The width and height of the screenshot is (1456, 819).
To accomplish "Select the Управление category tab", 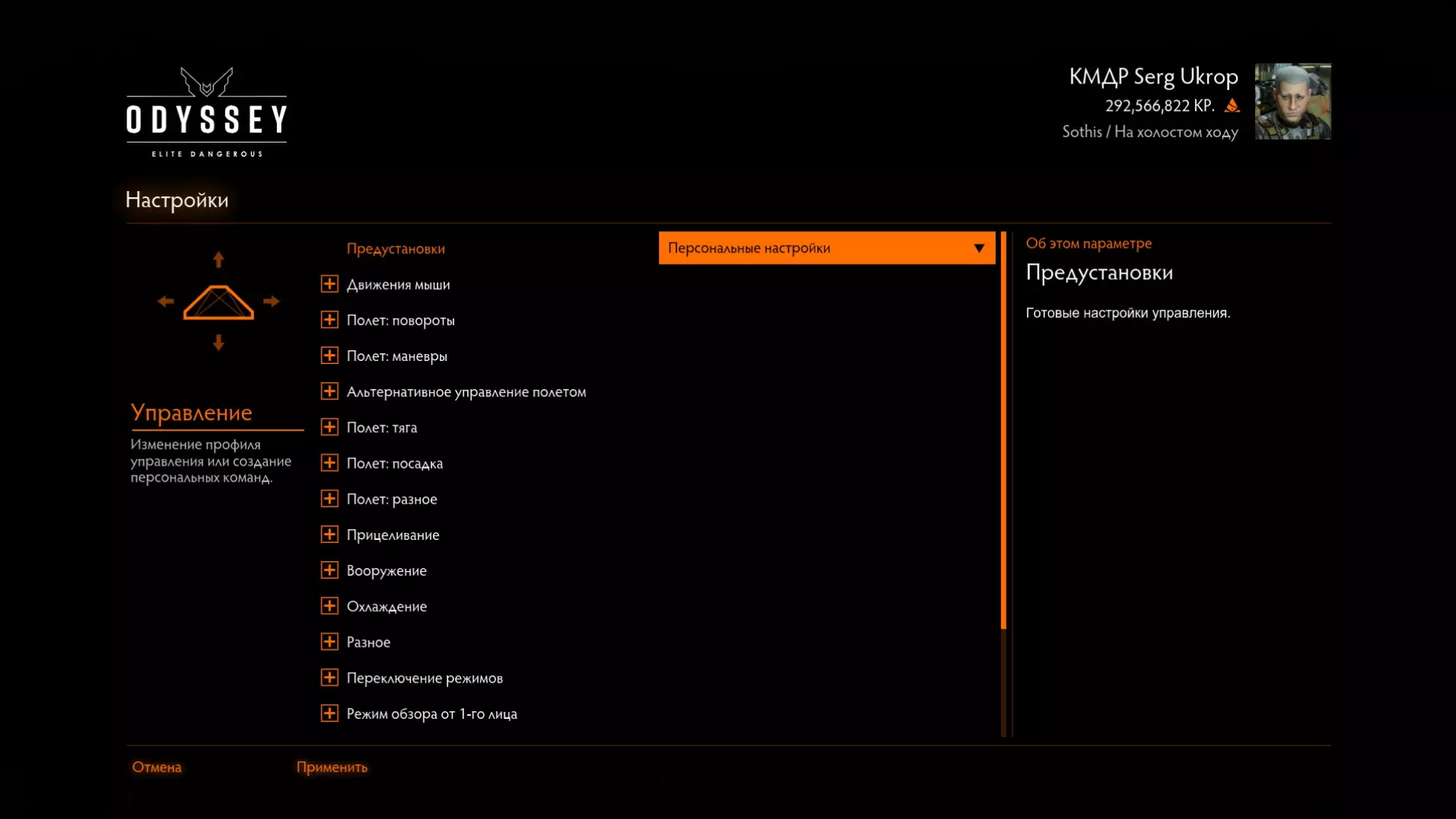I will click(191, 413).
